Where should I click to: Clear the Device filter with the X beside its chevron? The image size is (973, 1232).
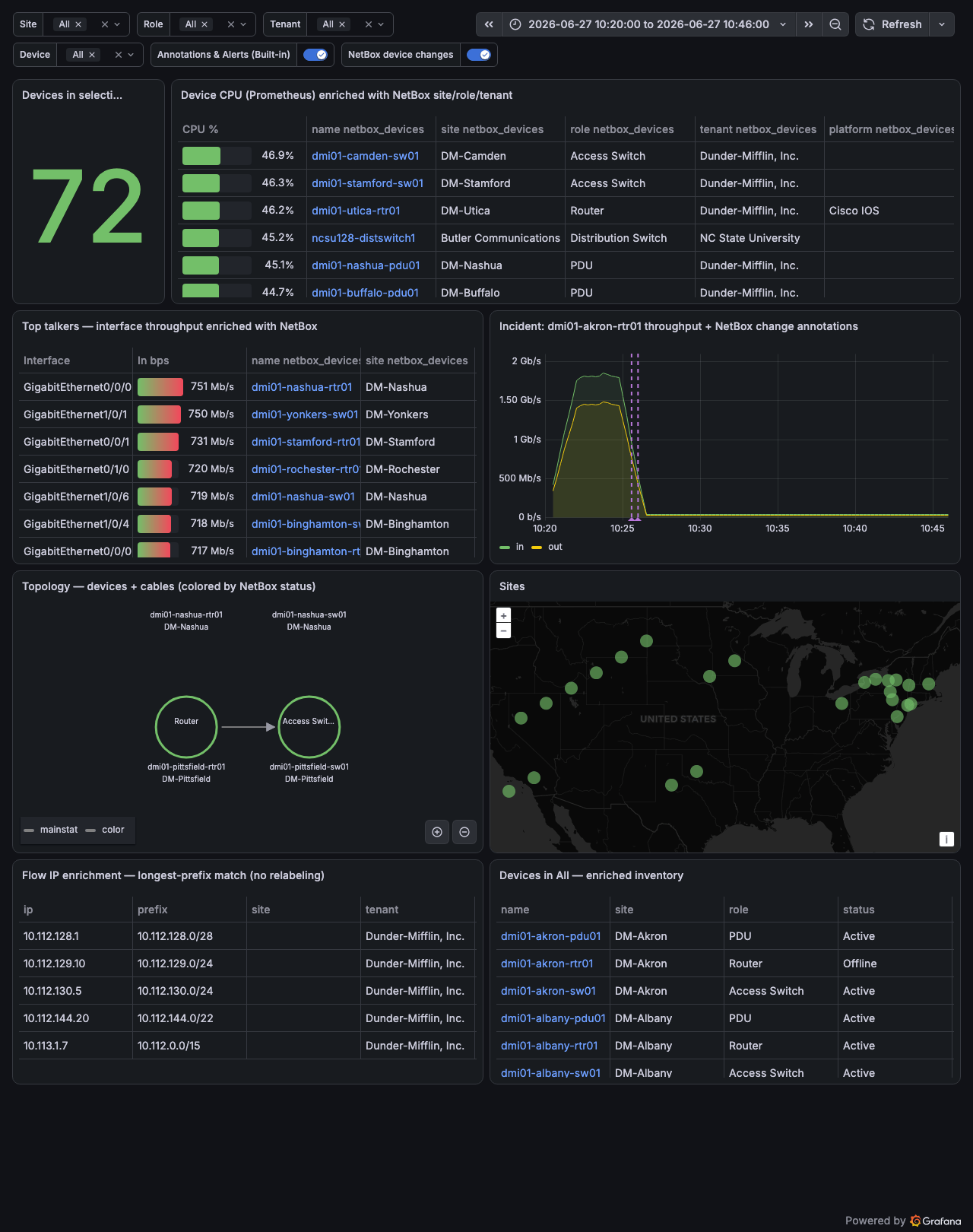click(x=119, y=55)
